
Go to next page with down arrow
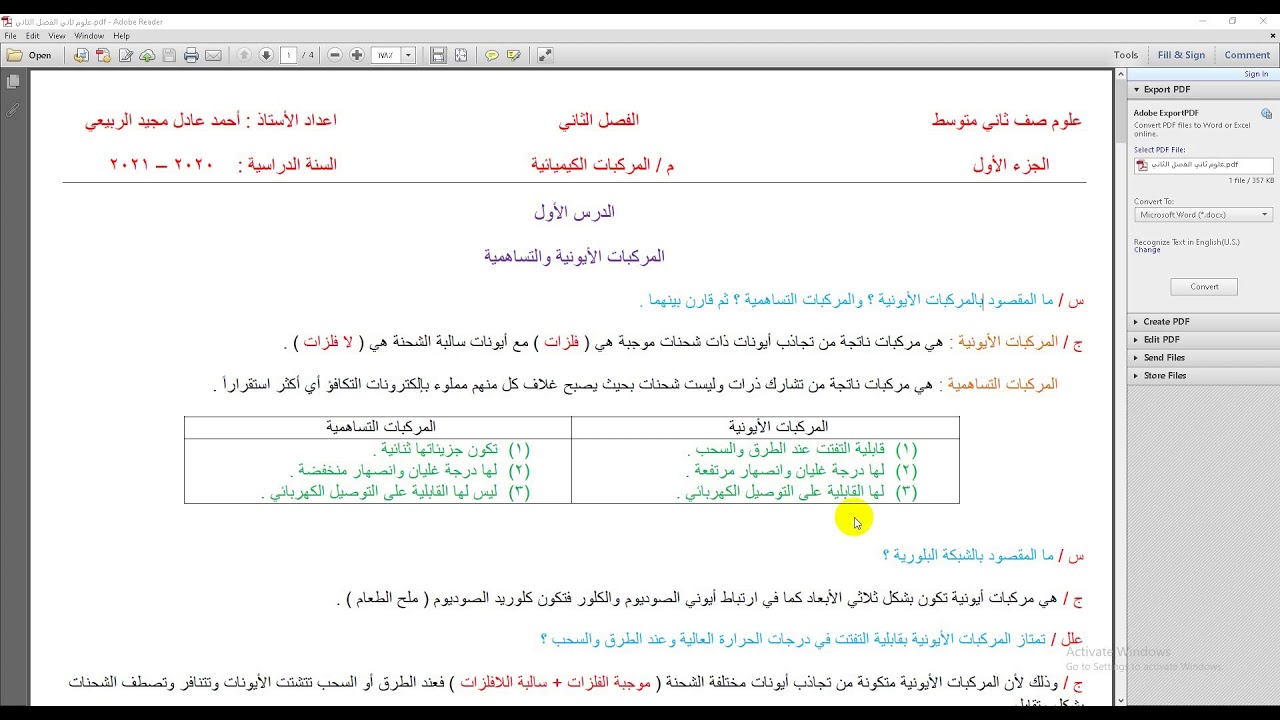pyautogui.click(x=266, y=55)
